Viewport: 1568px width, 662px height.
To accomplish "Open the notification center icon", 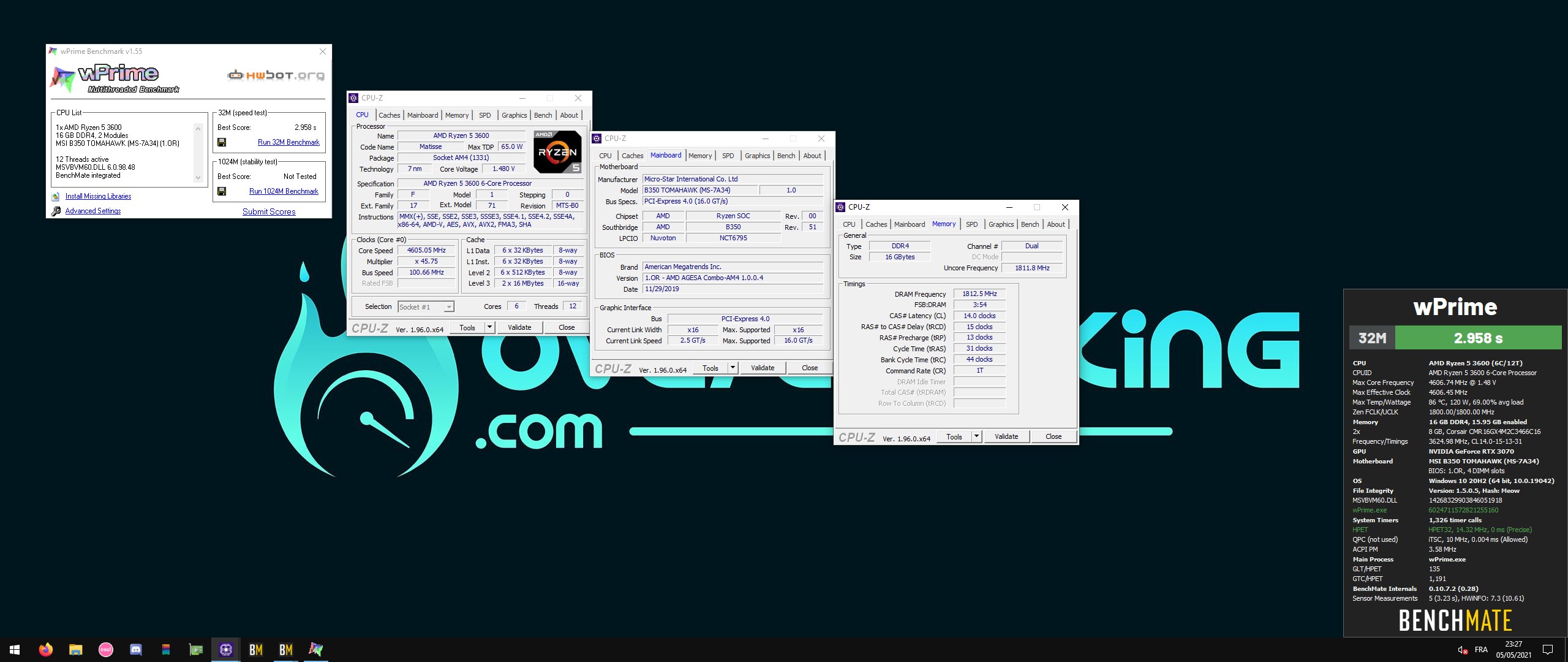I will [x=1547, y=650].
